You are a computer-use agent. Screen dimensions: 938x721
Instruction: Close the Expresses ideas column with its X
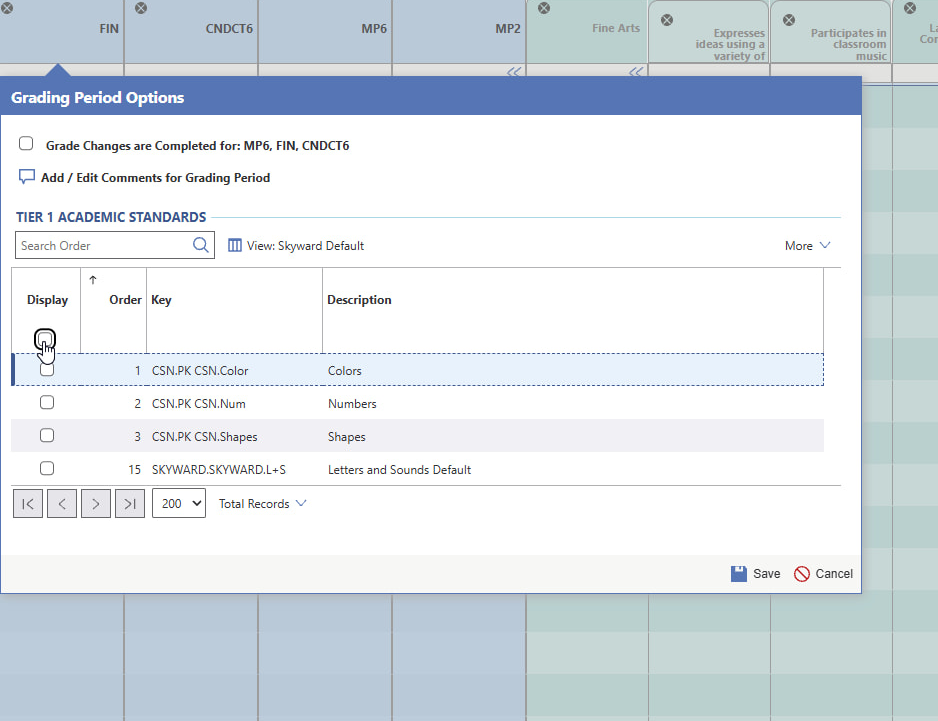(x=666, y=20)
